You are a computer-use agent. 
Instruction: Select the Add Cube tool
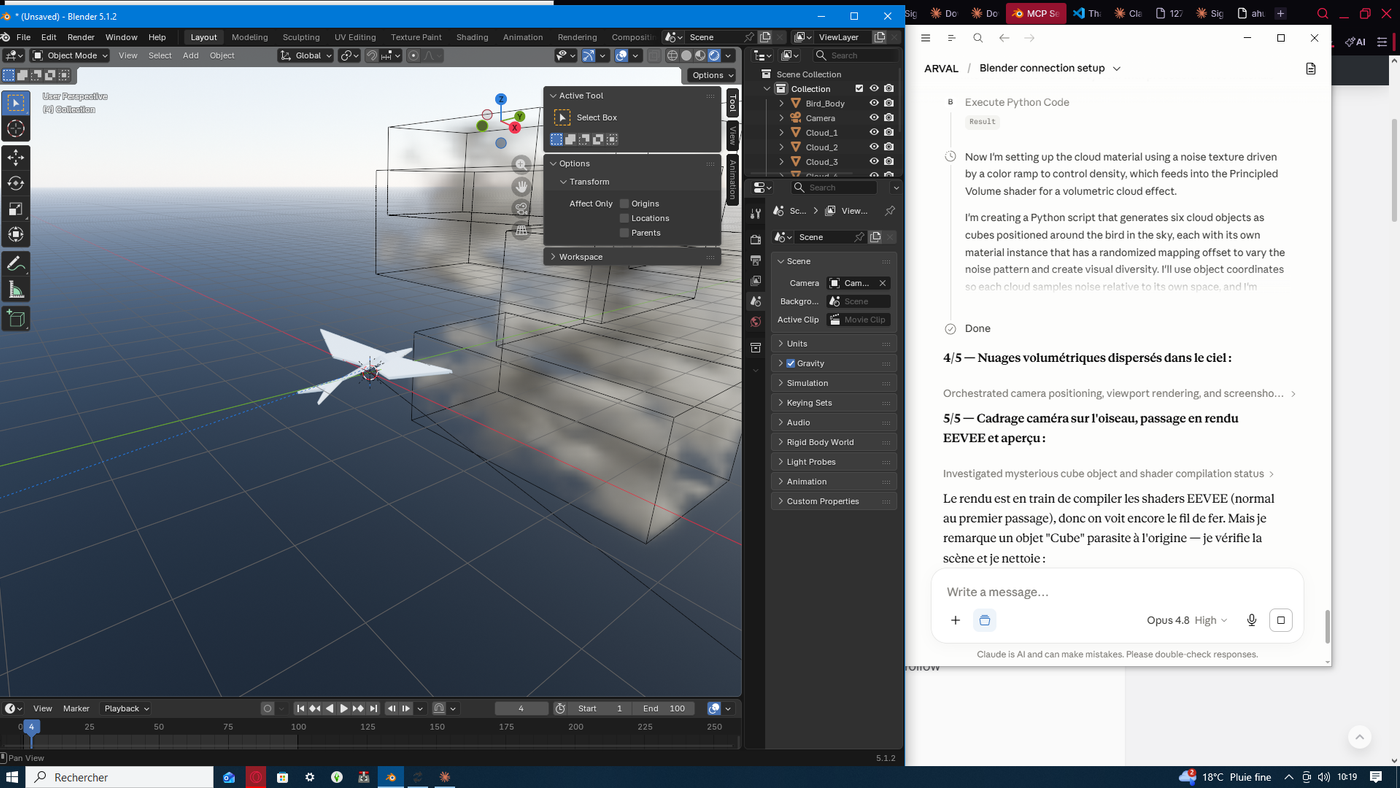coord(16,319)
